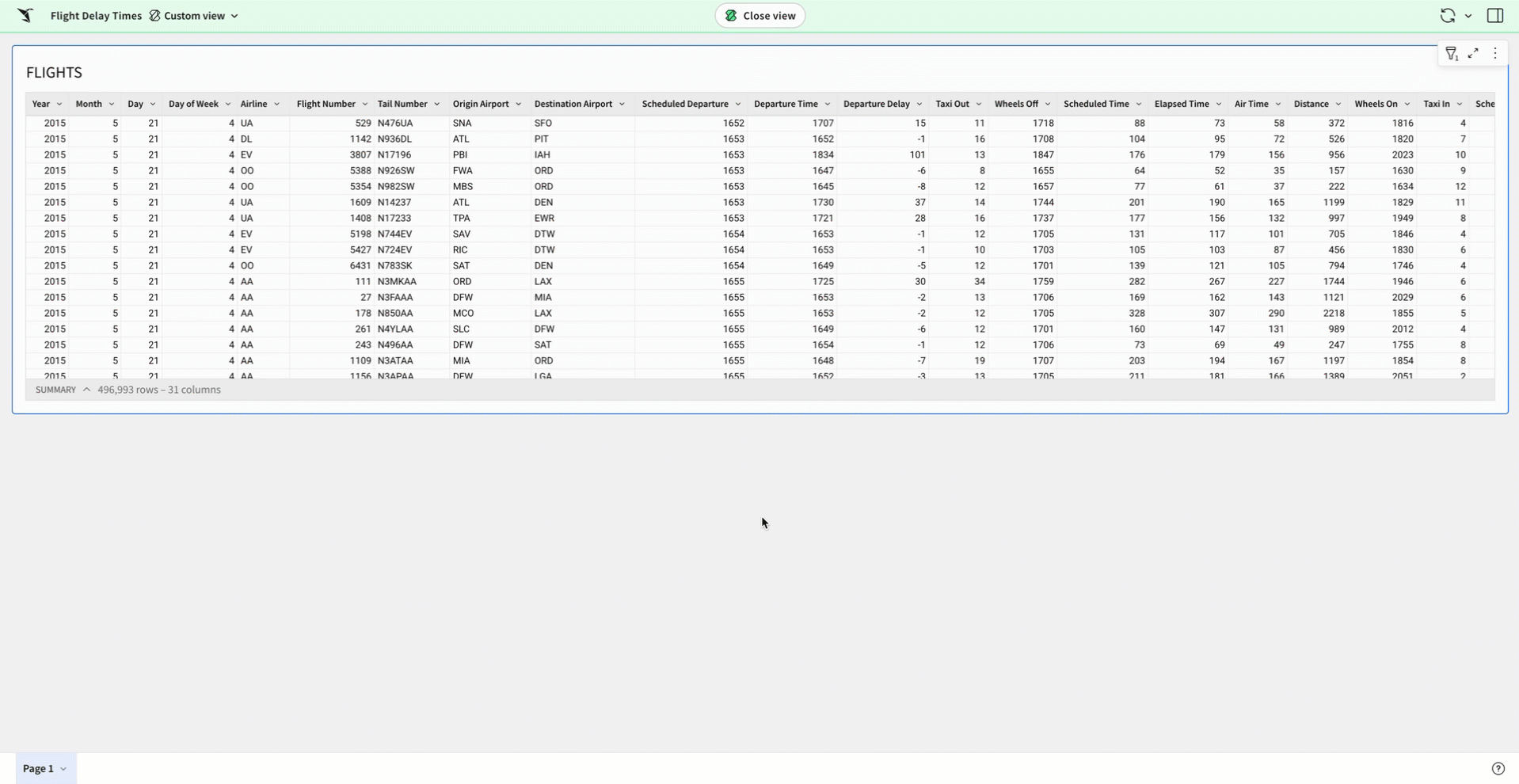
Task: Open the table's three-dot more menu
Action: pos(1495,54)
